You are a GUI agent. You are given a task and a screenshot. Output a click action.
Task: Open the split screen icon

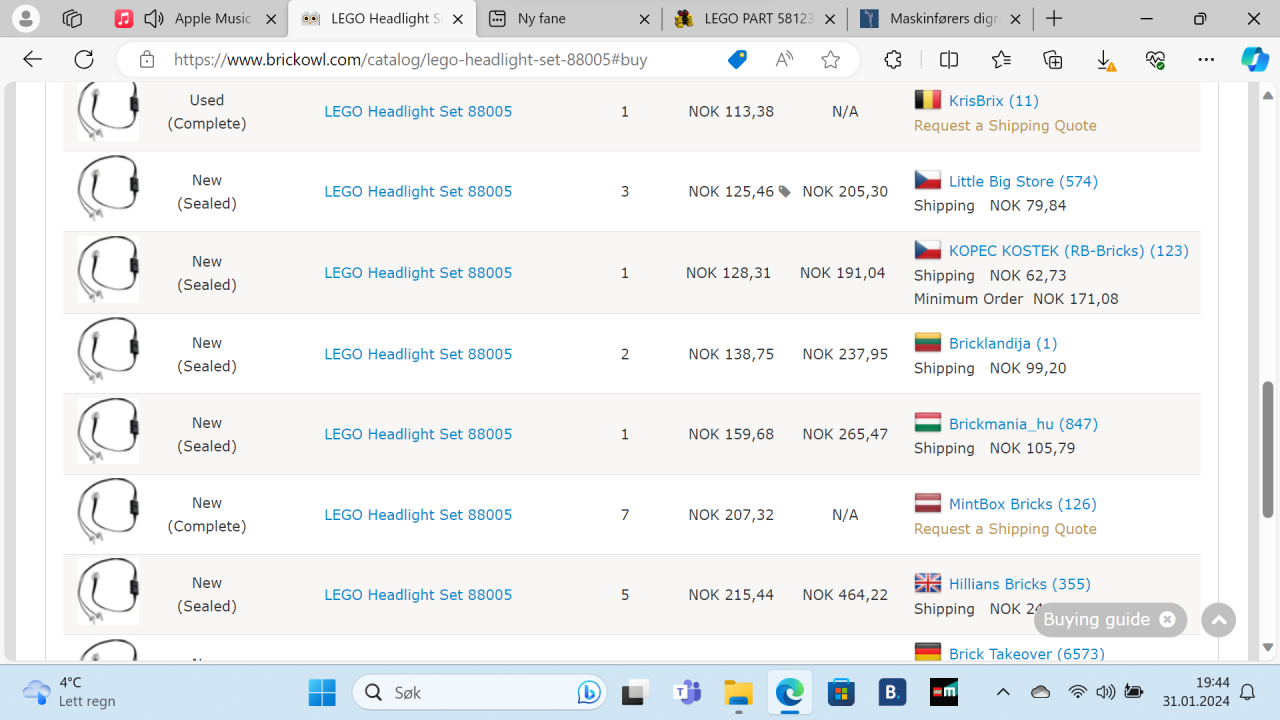coord(949,60)
